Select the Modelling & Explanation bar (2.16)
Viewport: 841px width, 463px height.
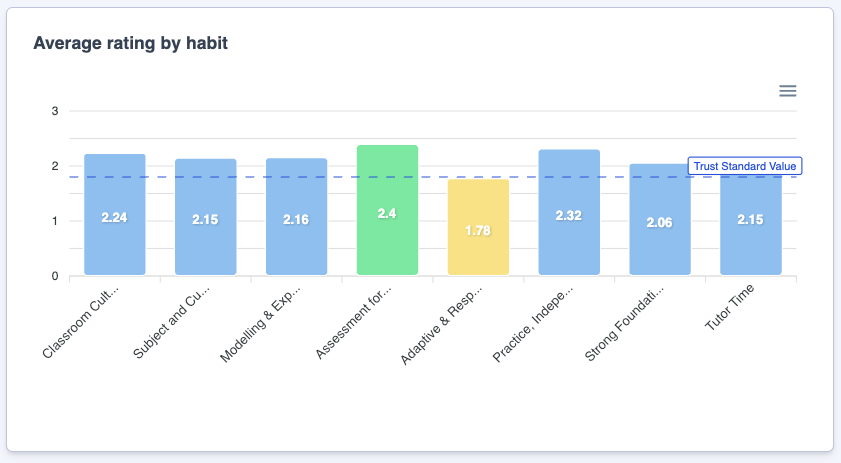[296, 217]
